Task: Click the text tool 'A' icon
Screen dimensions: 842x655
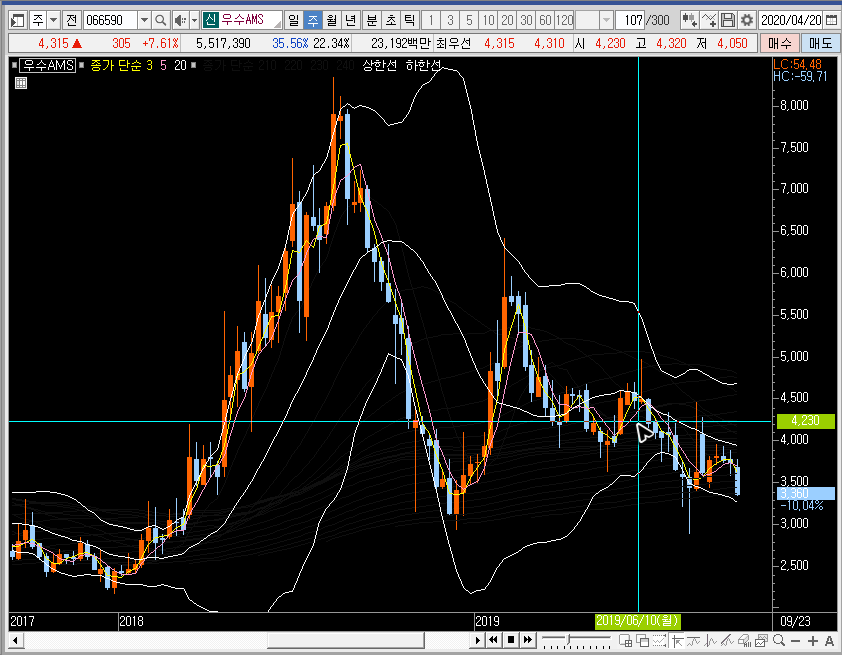Action: click(x=830, y=641)
